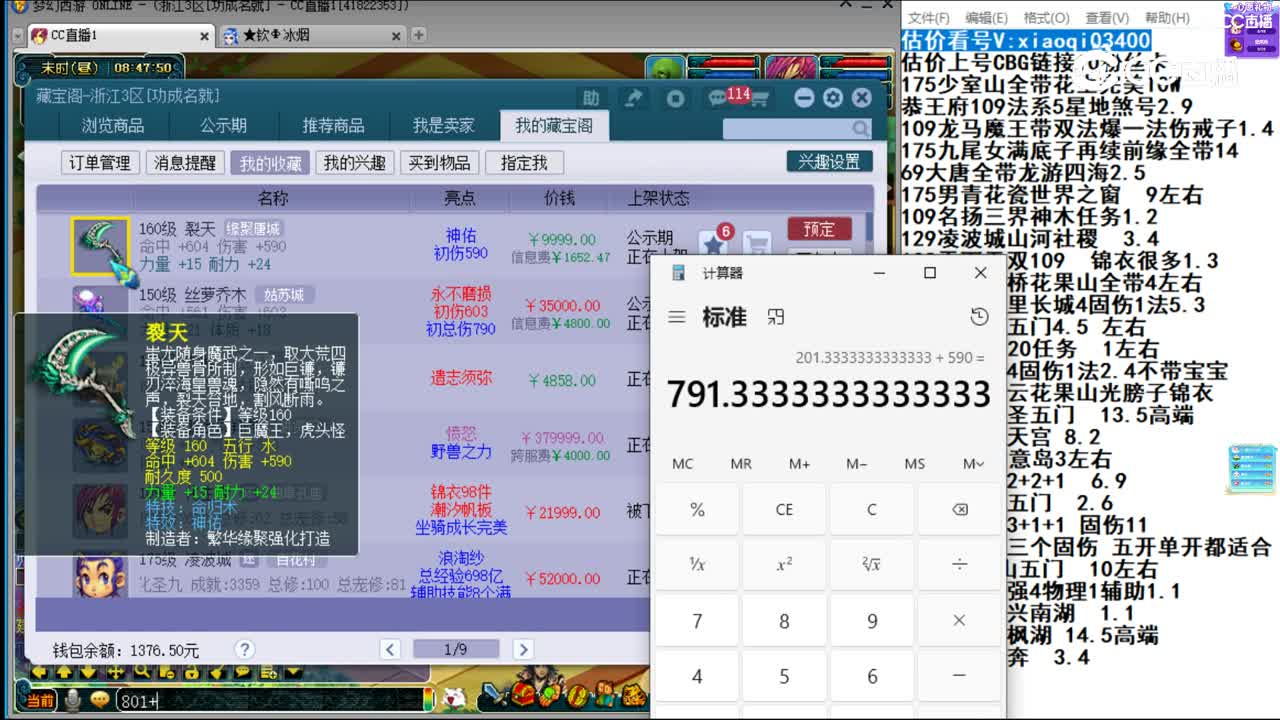Viewport: 1280px width, 720px height.
Task: Open Notepad 查看(V) menu
Action: [x=1107, y=18]
